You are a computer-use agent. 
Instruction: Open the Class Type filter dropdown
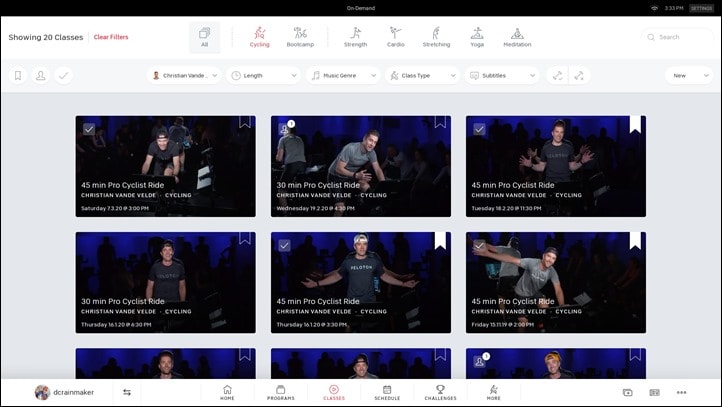pyautogui.click(x=423, y=76)
